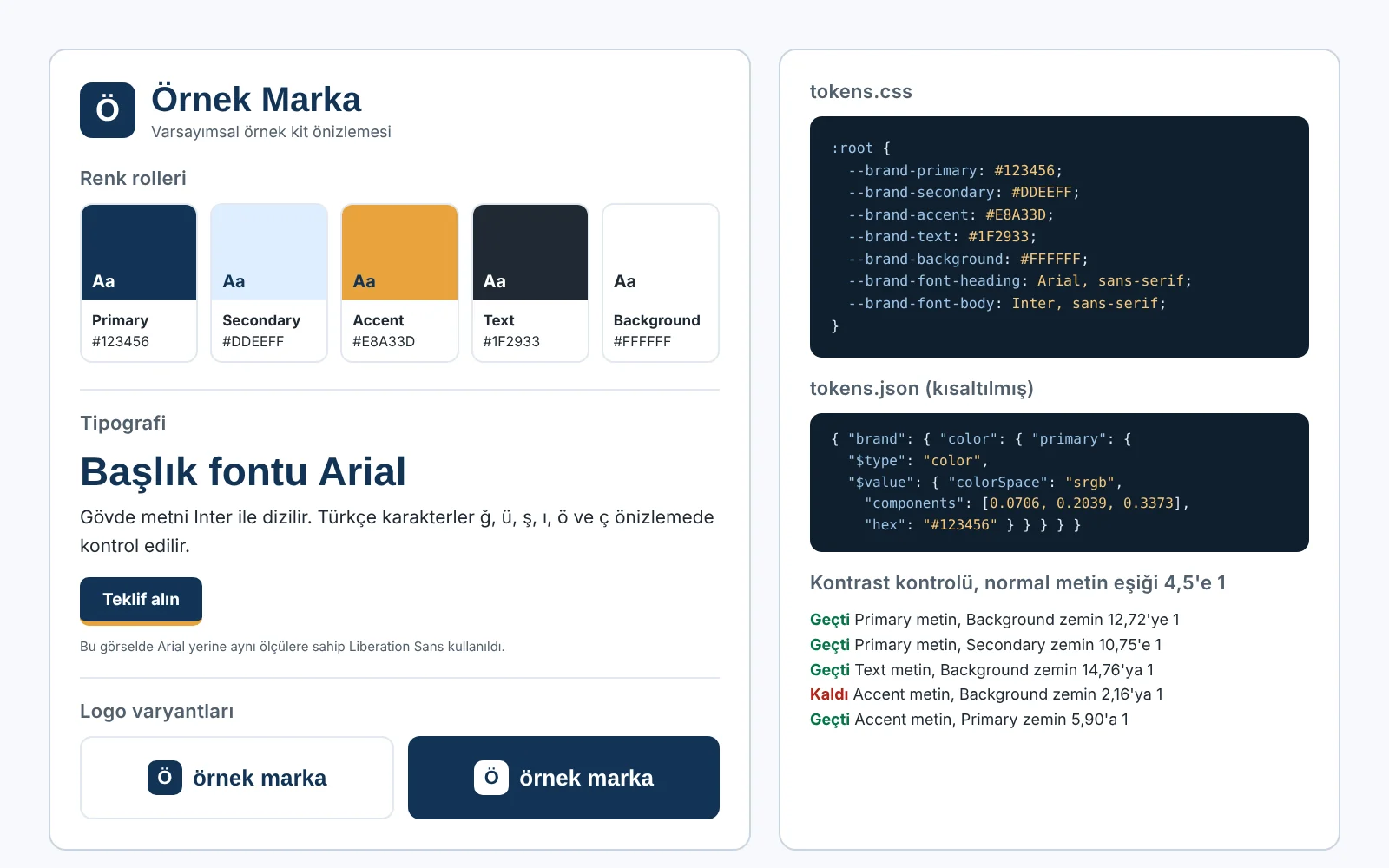The width and height of the screenshot is (1389, 868).
Task: Click the Renk rolleri heading
Action: (x=133, y=178)
